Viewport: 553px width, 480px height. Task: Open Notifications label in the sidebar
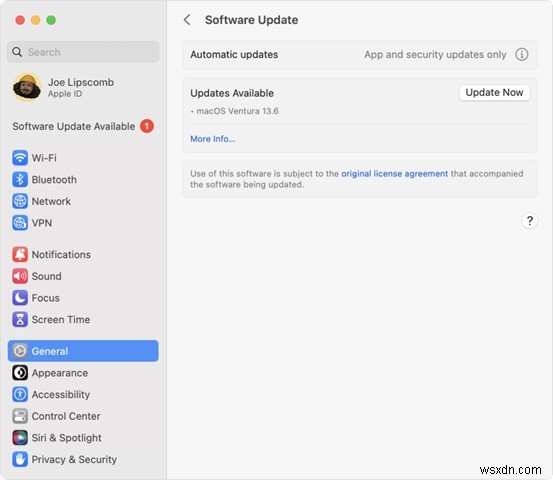[x=61, y=255]
